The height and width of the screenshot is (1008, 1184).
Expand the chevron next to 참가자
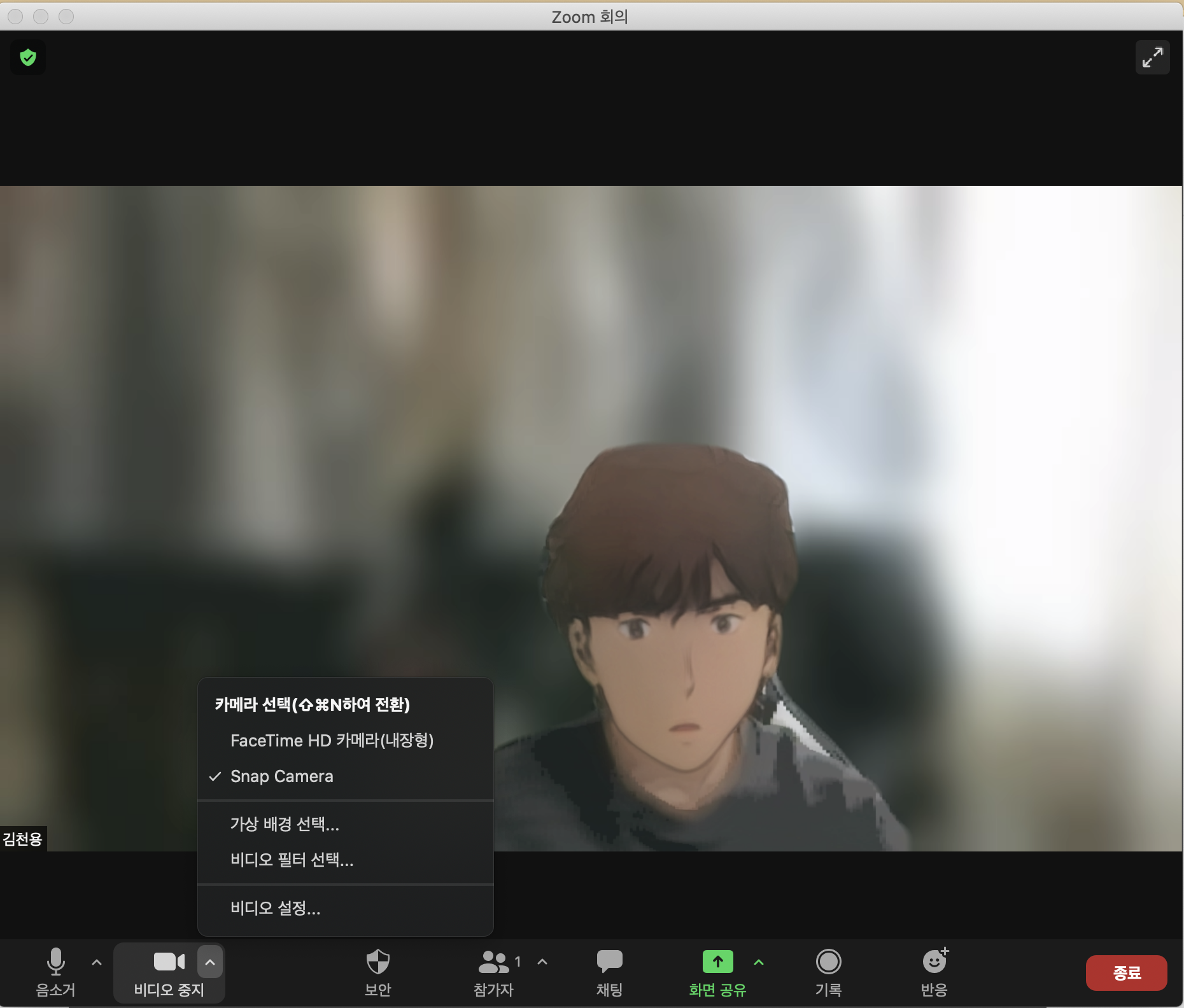coord(542,962)
